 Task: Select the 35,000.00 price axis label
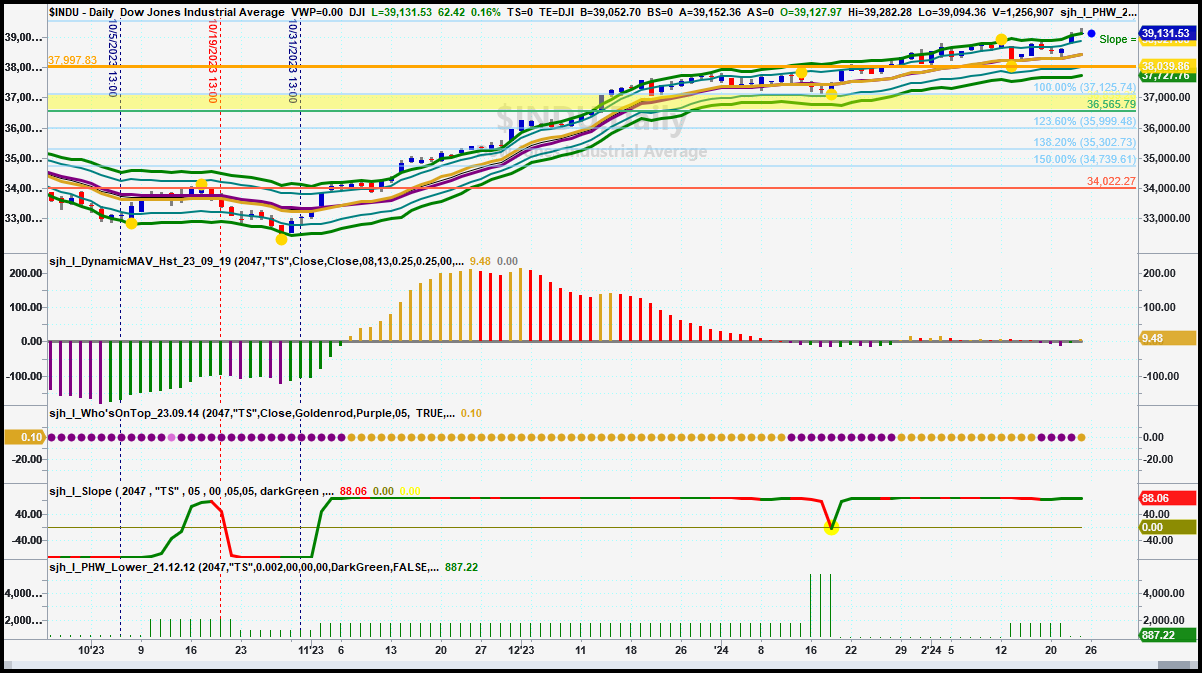coord(1166,159)
